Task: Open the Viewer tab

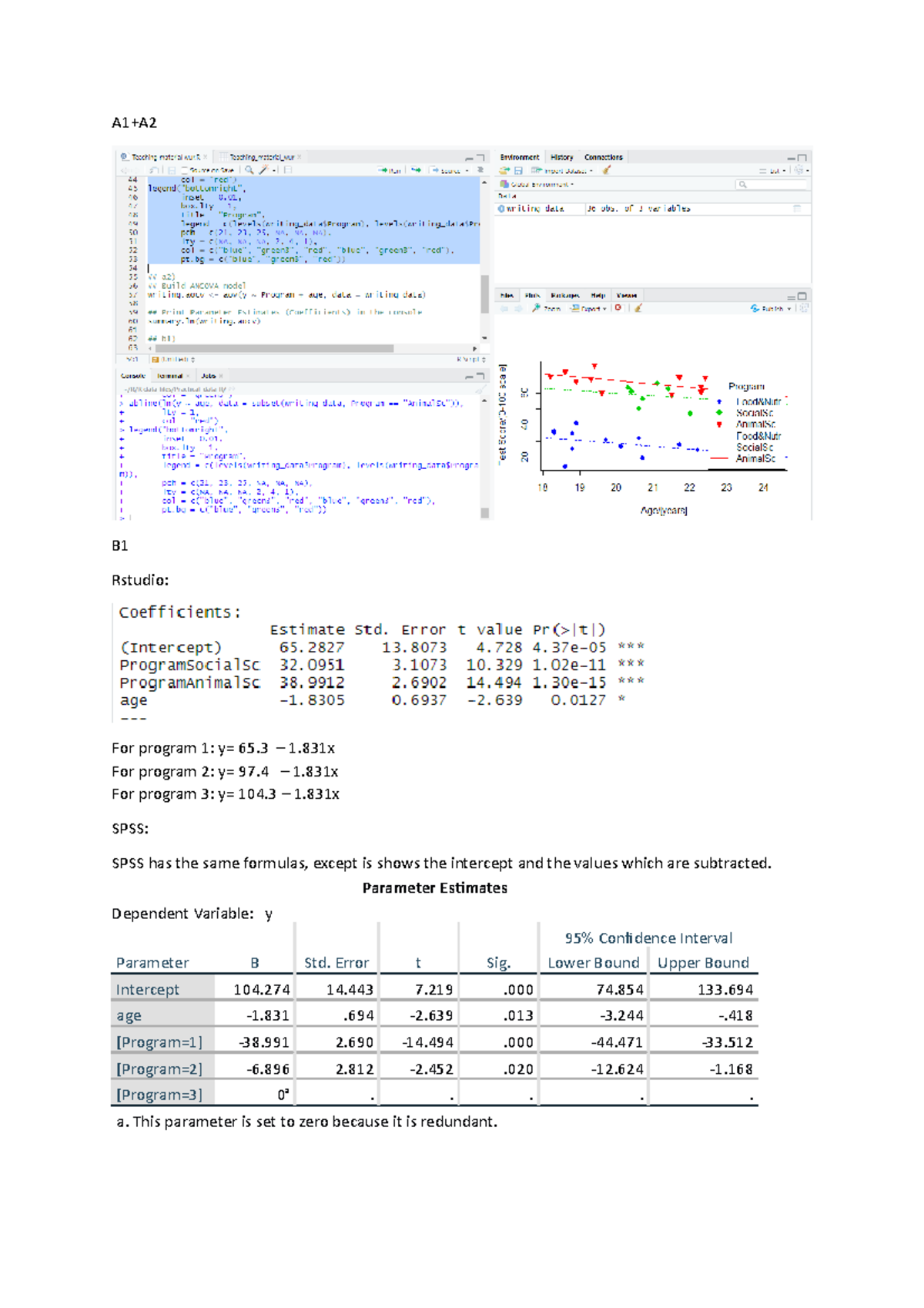Action: coord(627,296)
